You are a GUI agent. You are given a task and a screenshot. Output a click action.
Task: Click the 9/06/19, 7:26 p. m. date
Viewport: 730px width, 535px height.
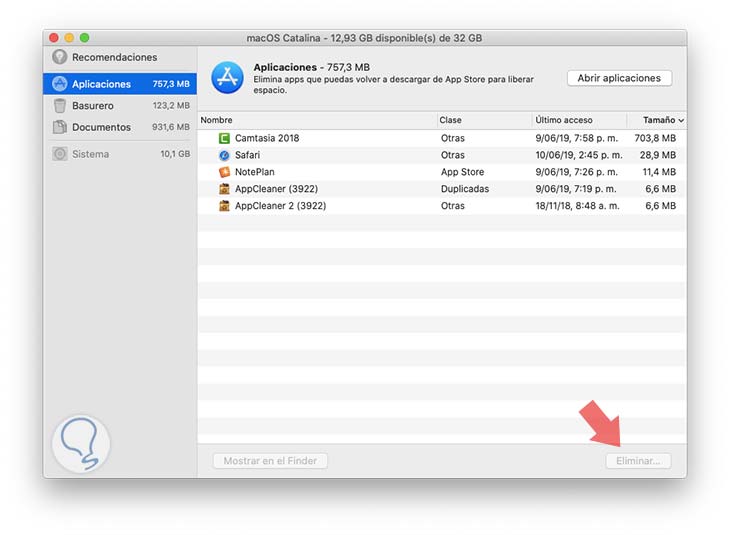click(x=576, y=172)
